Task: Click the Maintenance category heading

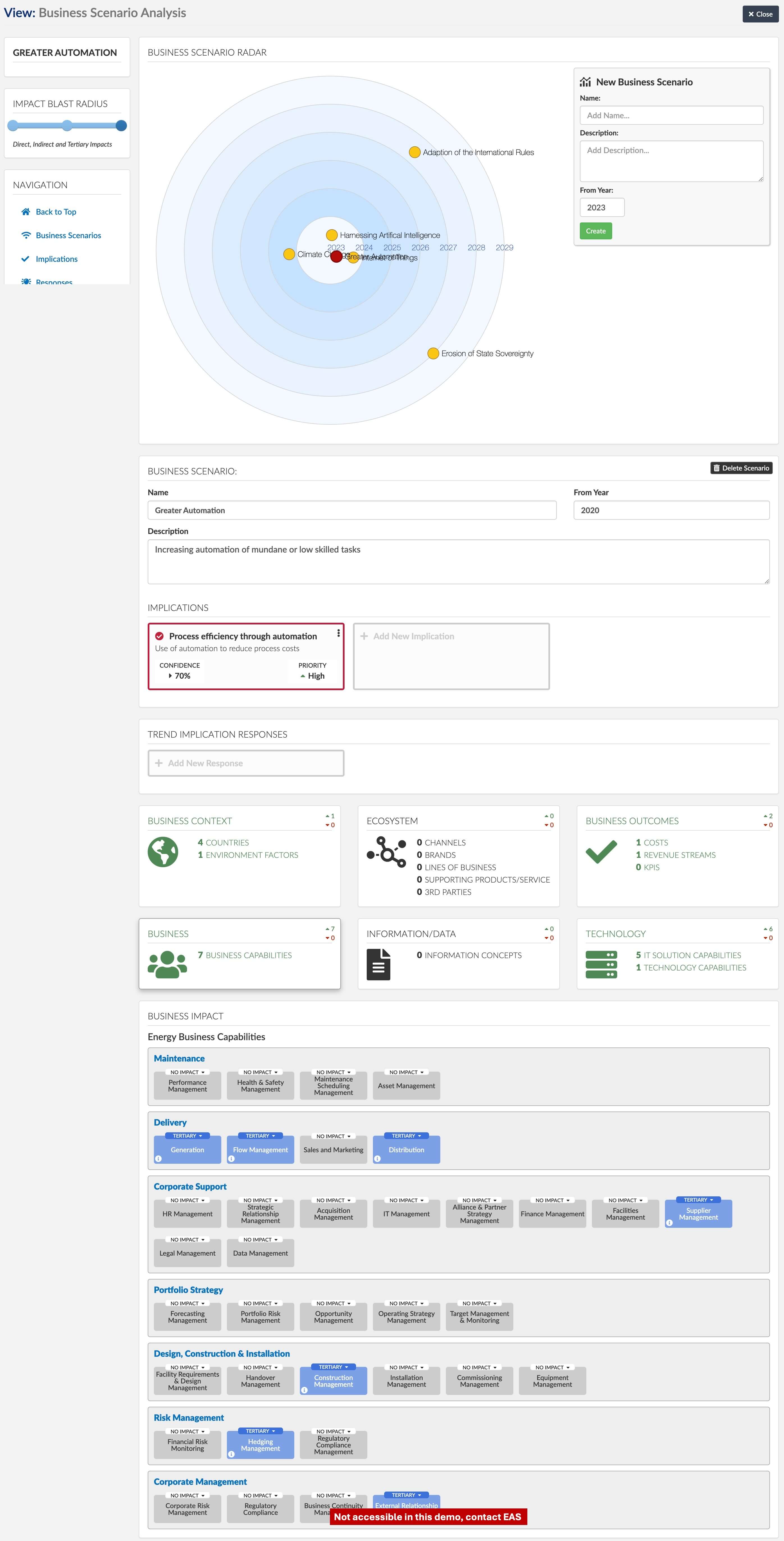Action: point(179,1058)
